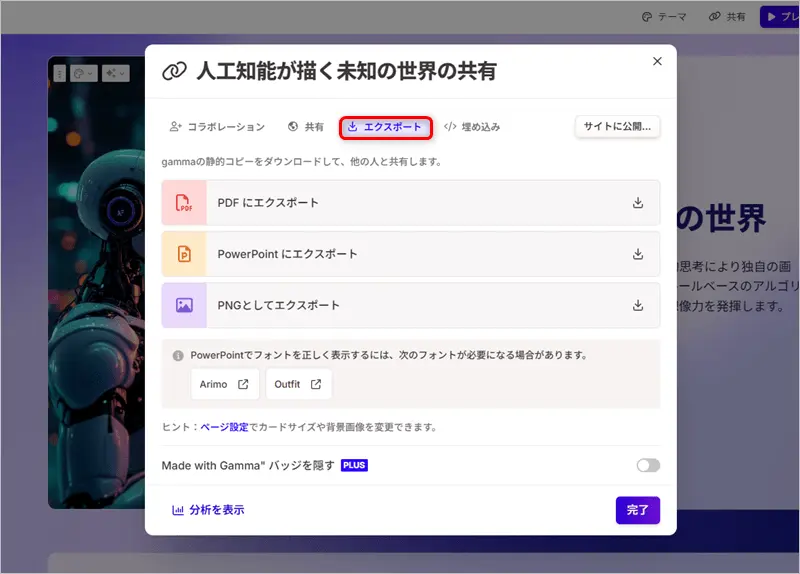Close the share dialog with X
Viewport: 800px width, 574px height.
tap(657, 61)
